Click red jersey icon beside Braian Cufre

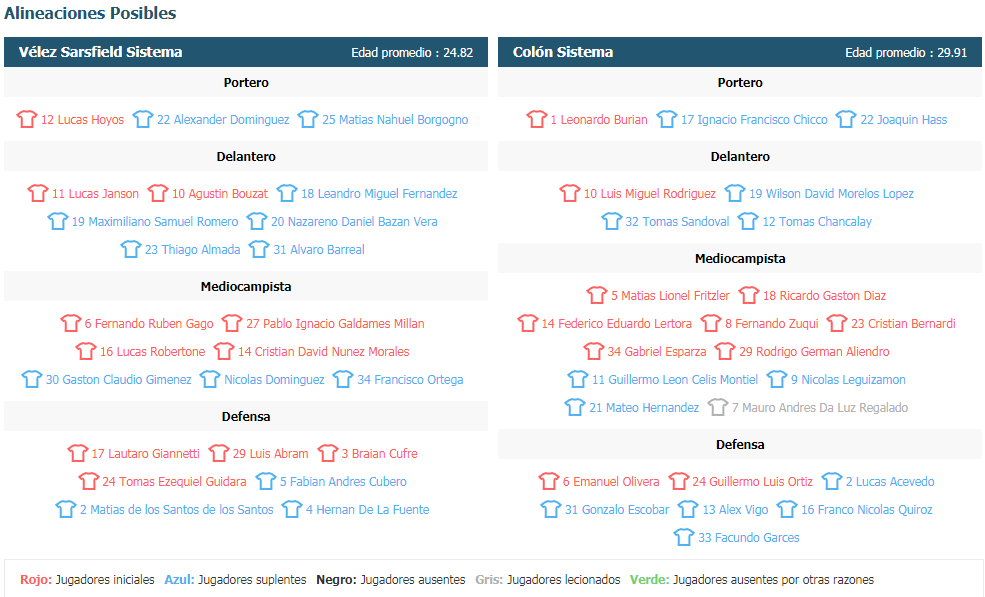point(327,454)
